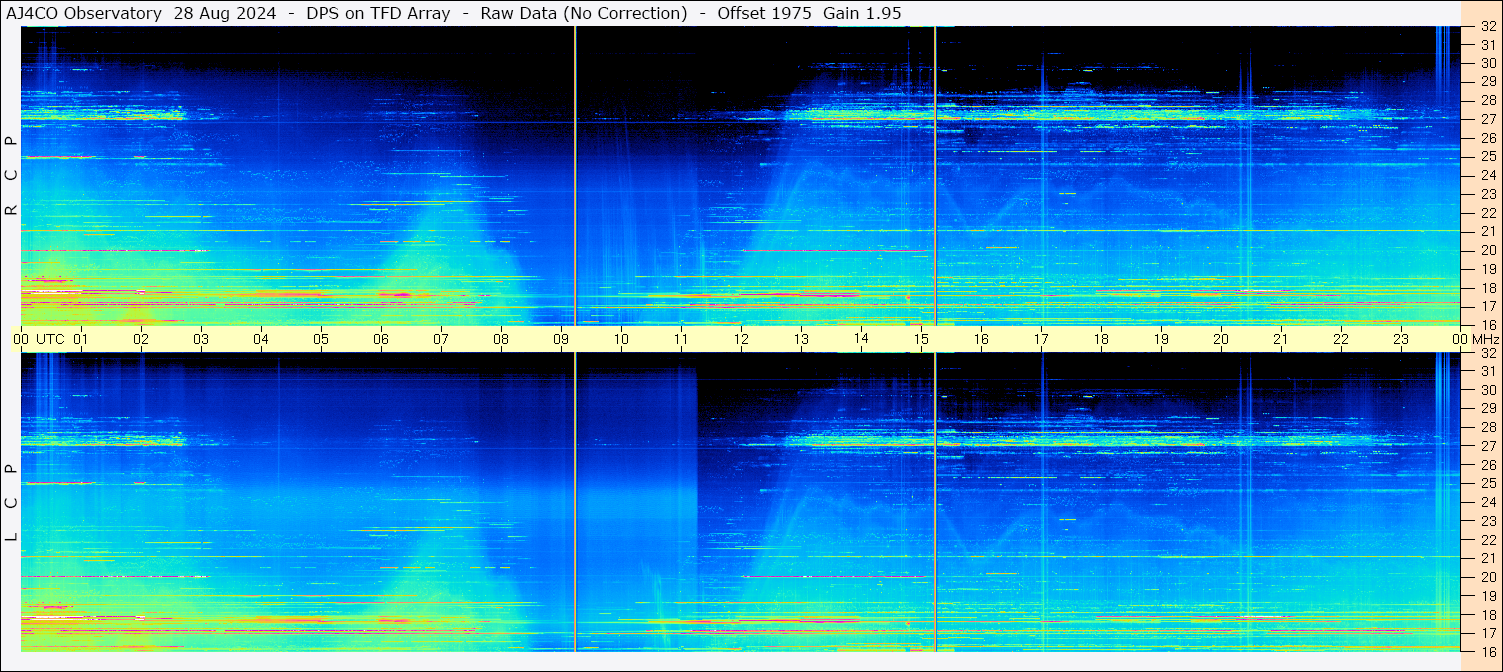
Task: Click the pink 09:15 marker line in LCP panel
Action: tap(576, 502)
